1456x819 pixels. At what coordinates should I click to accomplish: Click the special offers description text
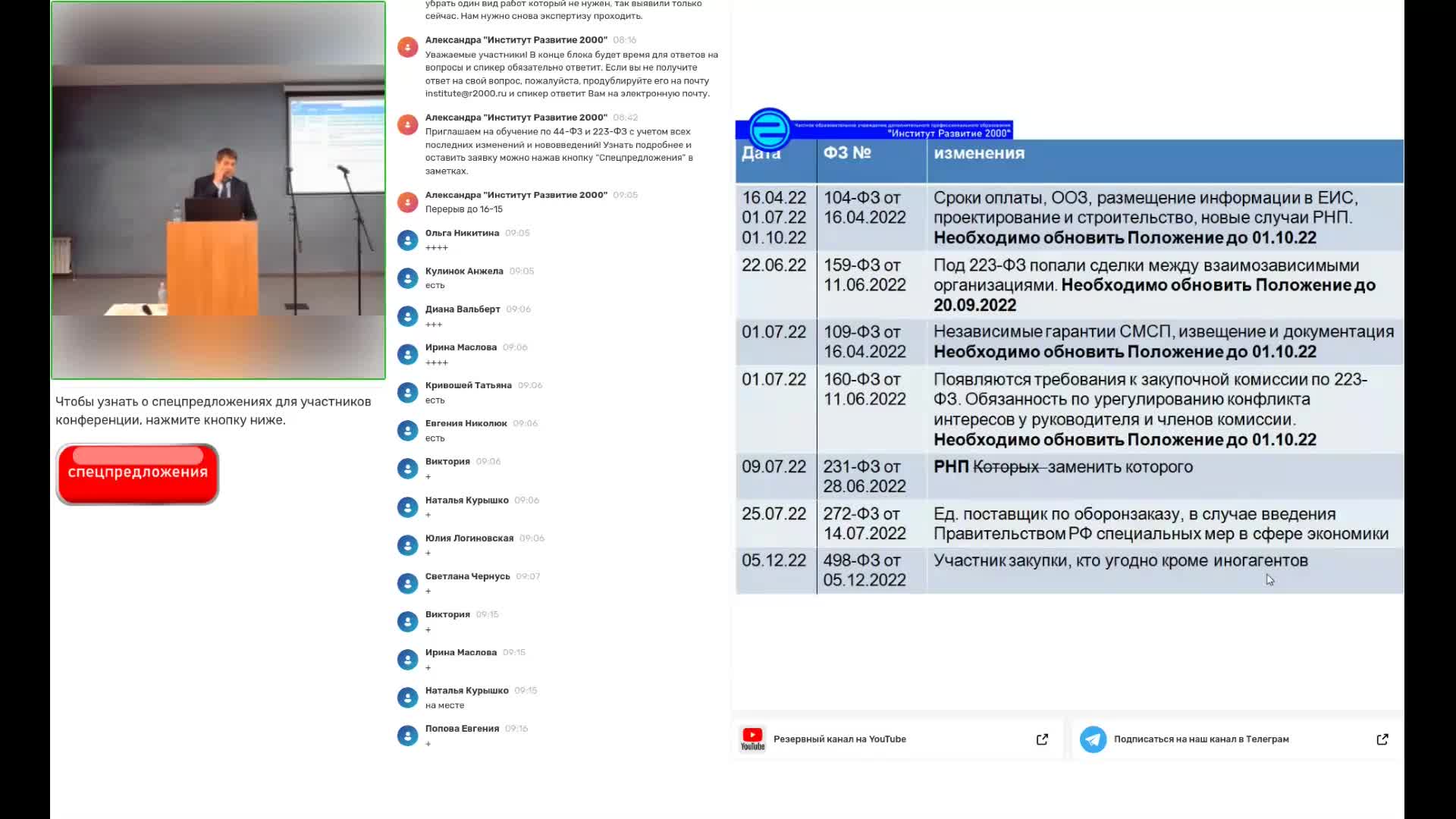213,411
